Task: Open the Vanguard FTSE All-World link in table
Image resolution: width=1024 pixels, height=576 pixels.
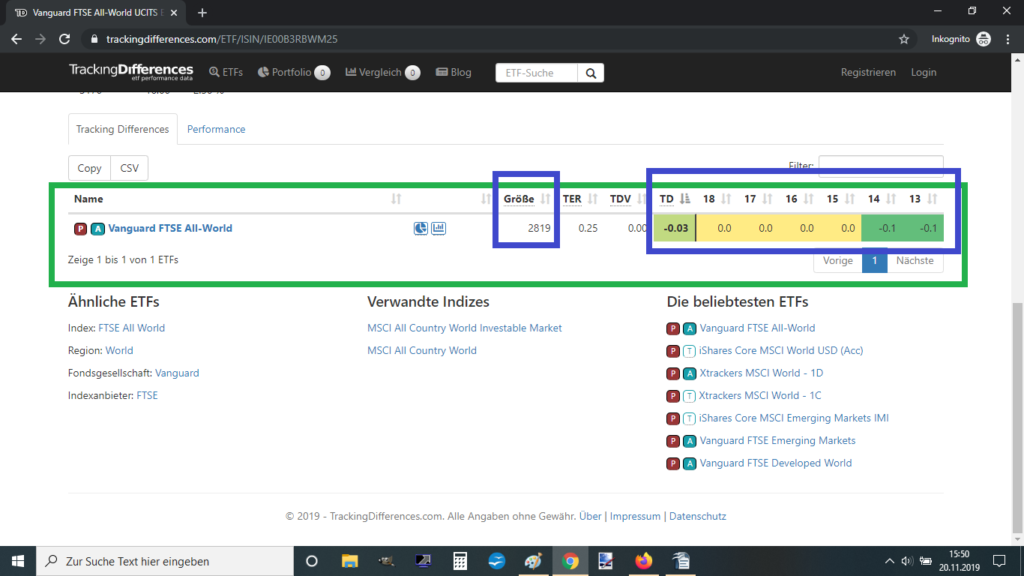Action: click(x=170, y=229)
